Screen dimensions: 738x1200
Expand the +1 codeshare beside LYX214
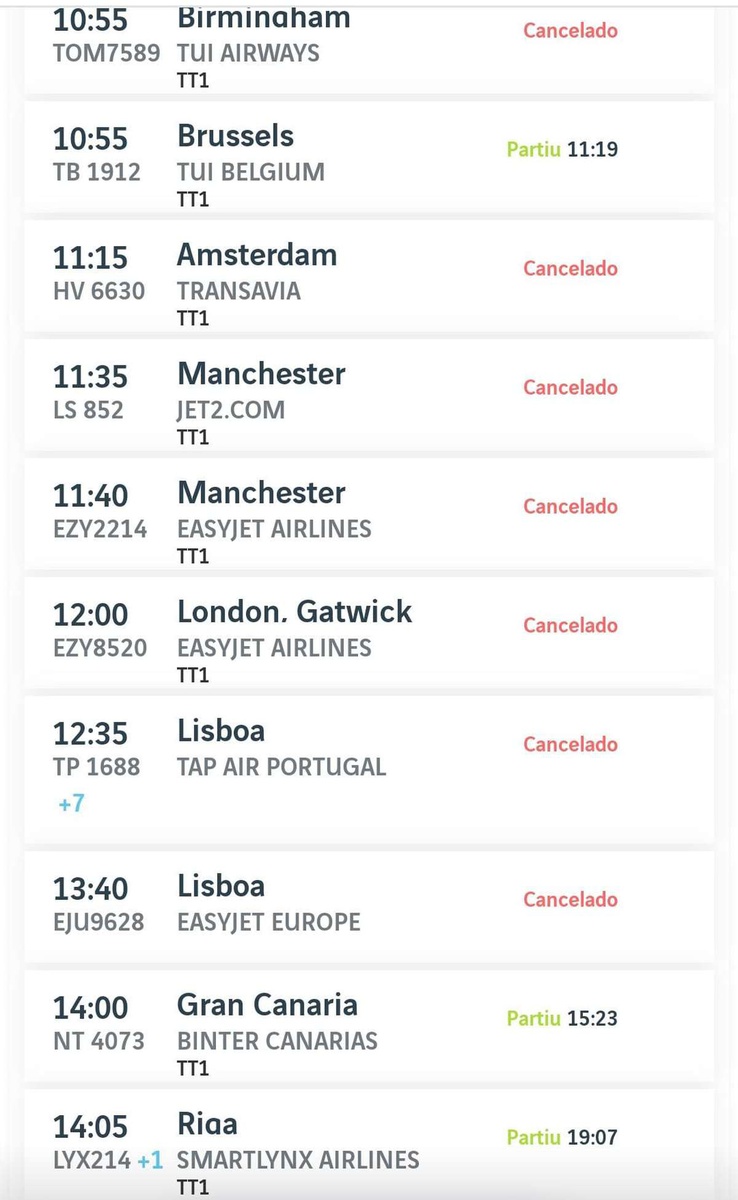pyautogui.click(x=150, y=1160)
